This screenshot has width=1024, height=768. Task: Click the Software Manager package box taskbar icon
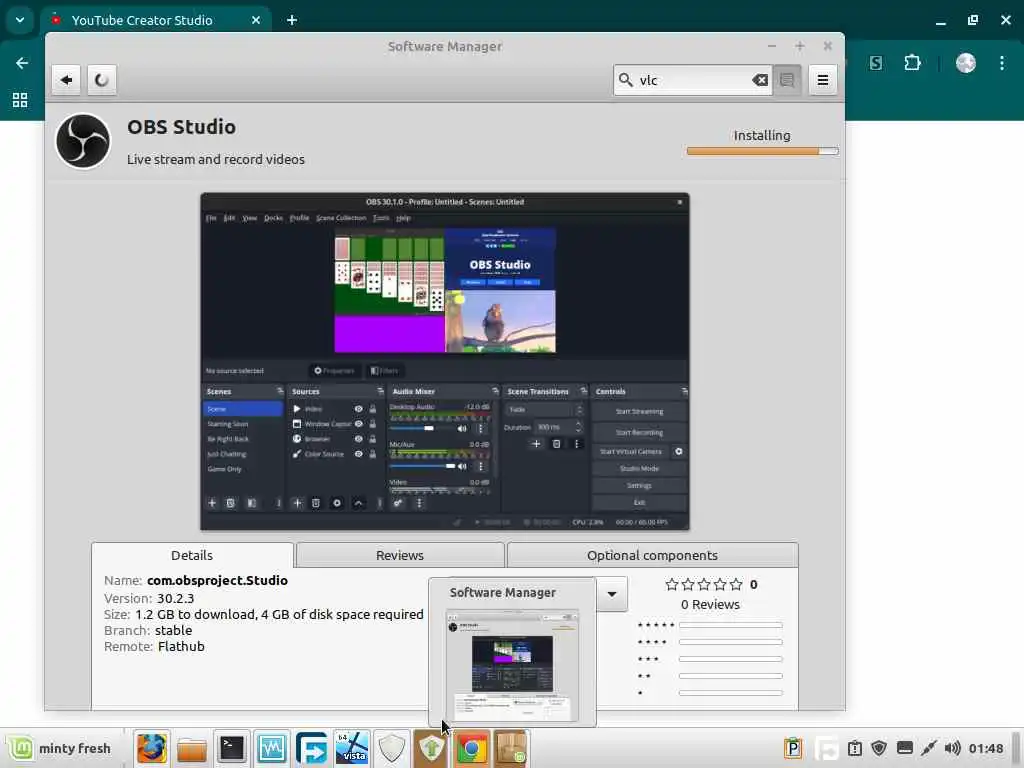511,748
